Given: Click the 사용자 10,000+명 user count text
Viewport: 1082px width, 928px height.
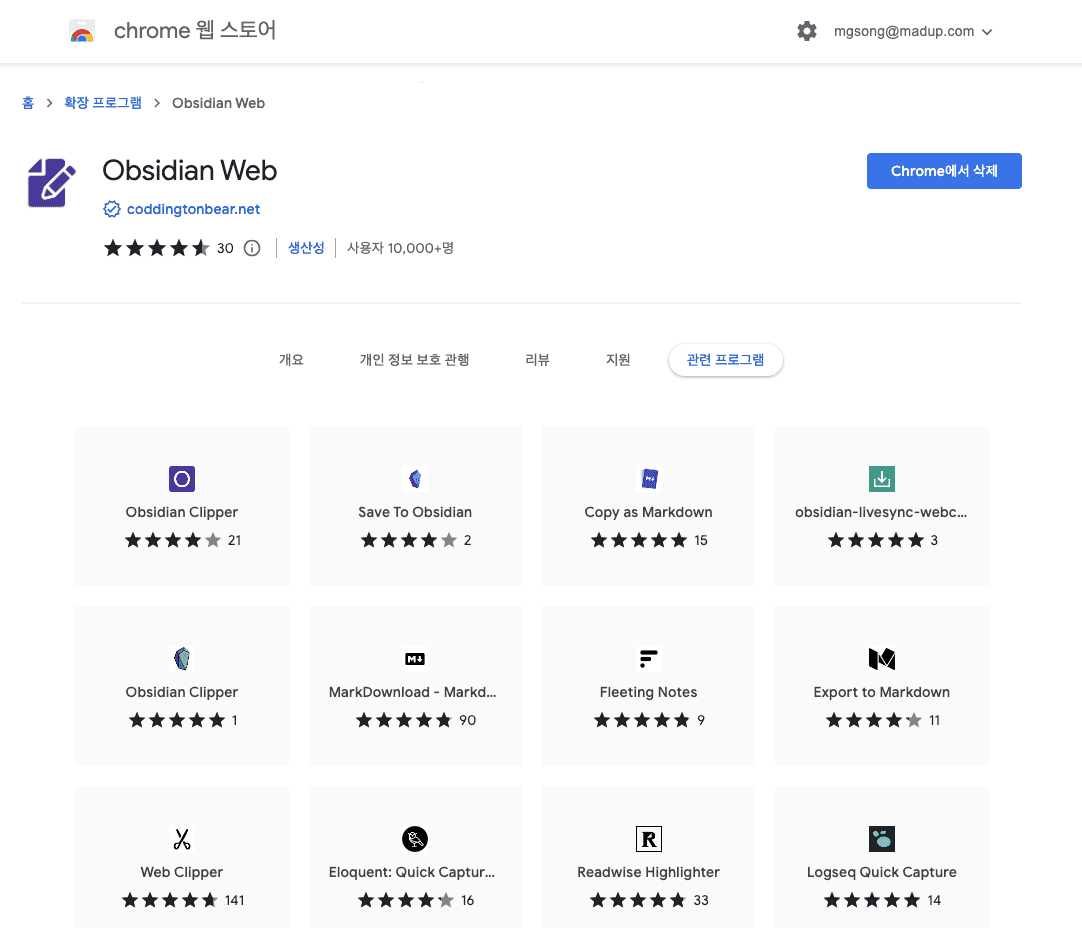Looking at the screenshot, I should [x=400, y=248].
